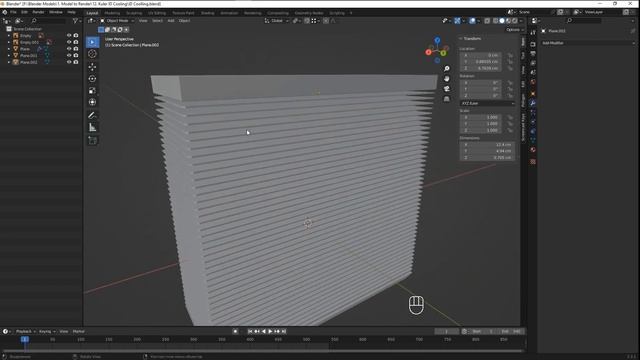Click the timeline playhead at frame 1
Screen dimensions: 640x360
click(x=25, y=339)
